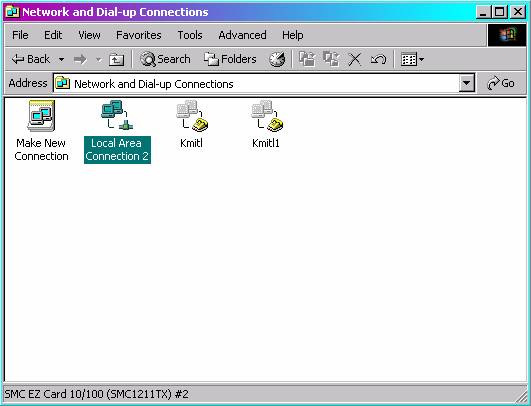Click the Undo arrow toolbar icon
The image size is (531, 406).
coord(378,60)
